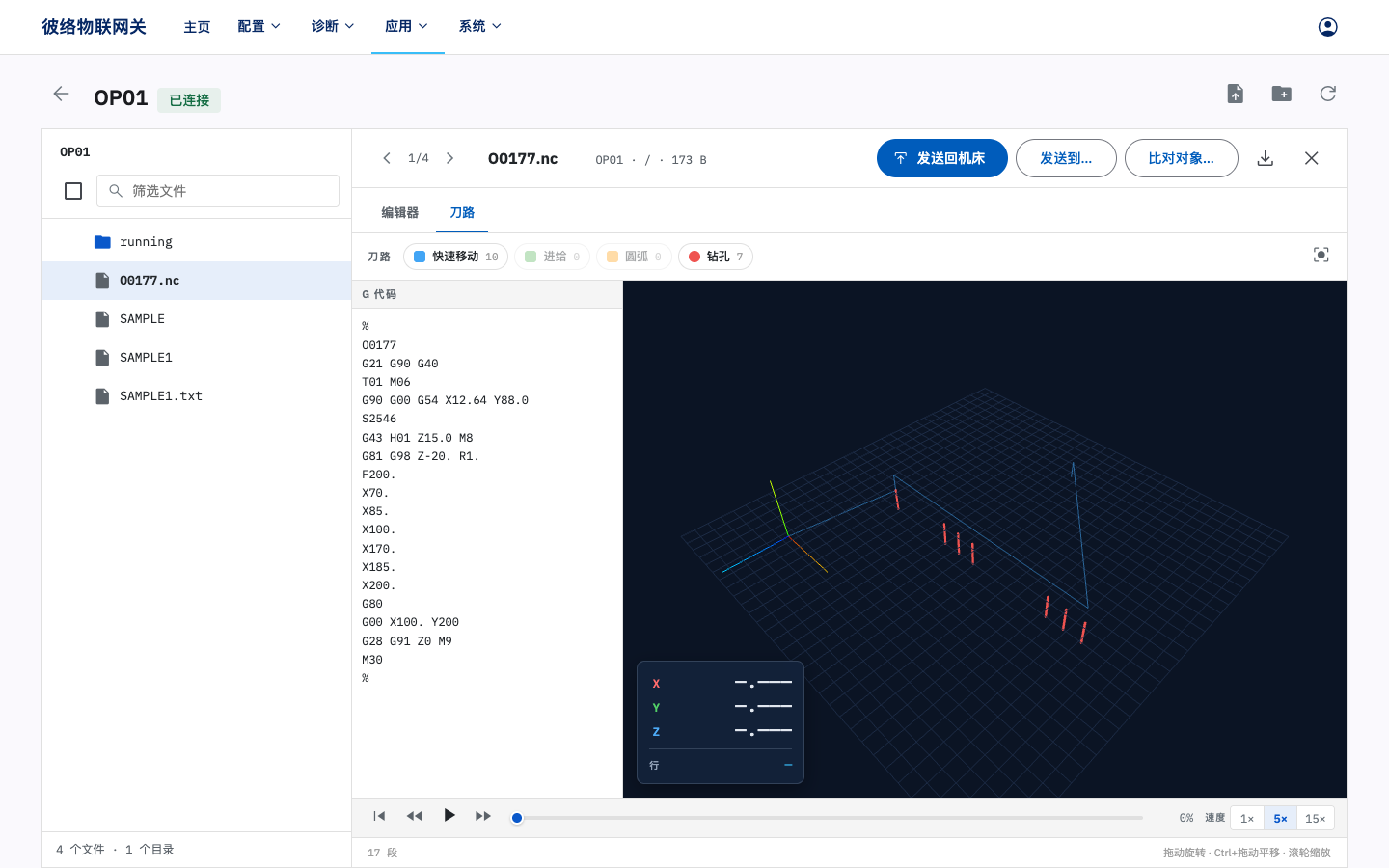Screen dimensions: 1389x868
Task: Jump playback to the start
Action: [x=379, y=816]
